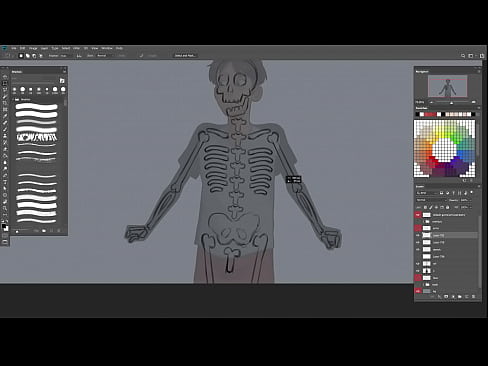Select the Move tool
The height and width of the screenshot is (366, 488).
click(5, 77)
